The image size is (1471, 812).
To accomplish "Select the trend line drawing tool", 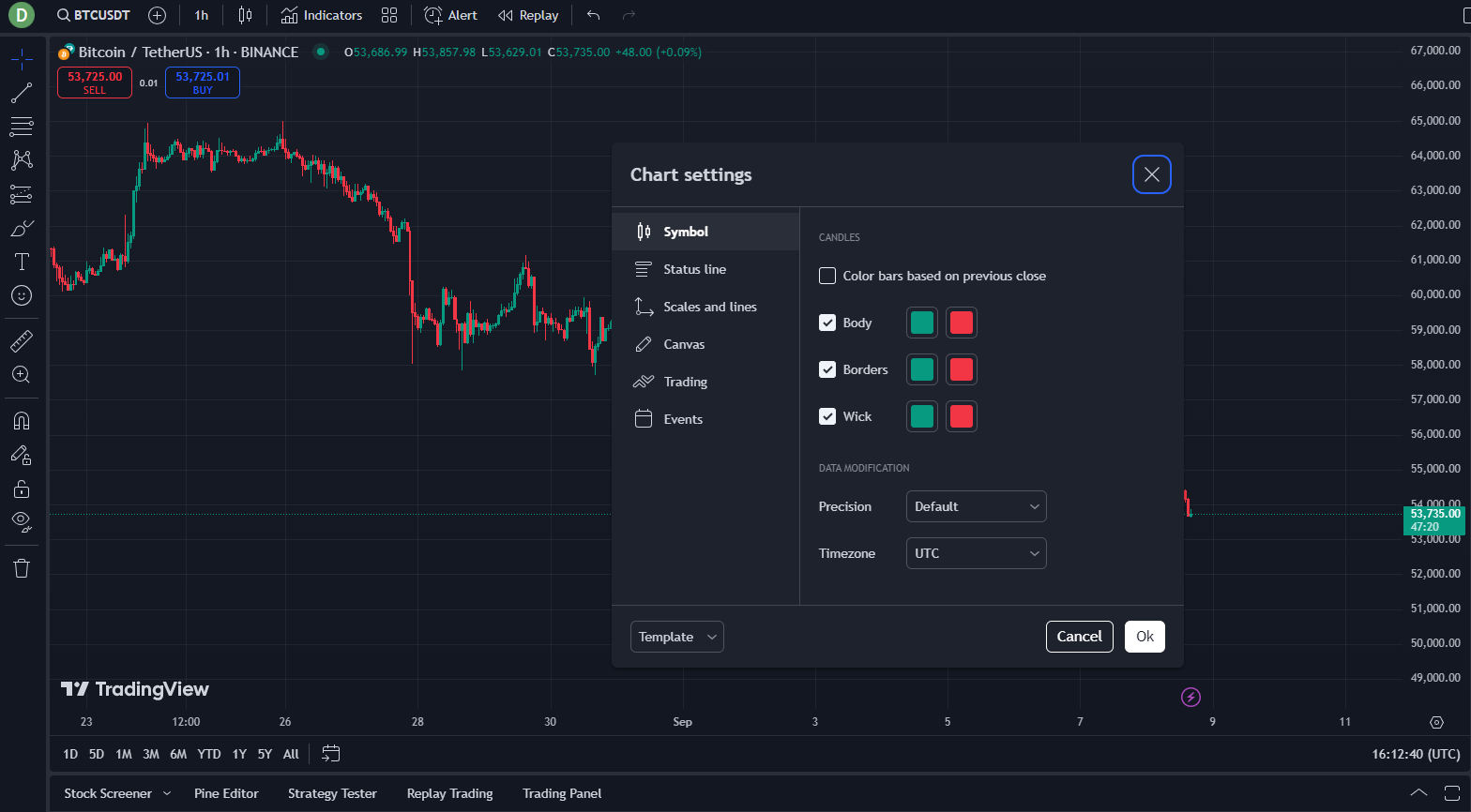I will tap(22, 93).
